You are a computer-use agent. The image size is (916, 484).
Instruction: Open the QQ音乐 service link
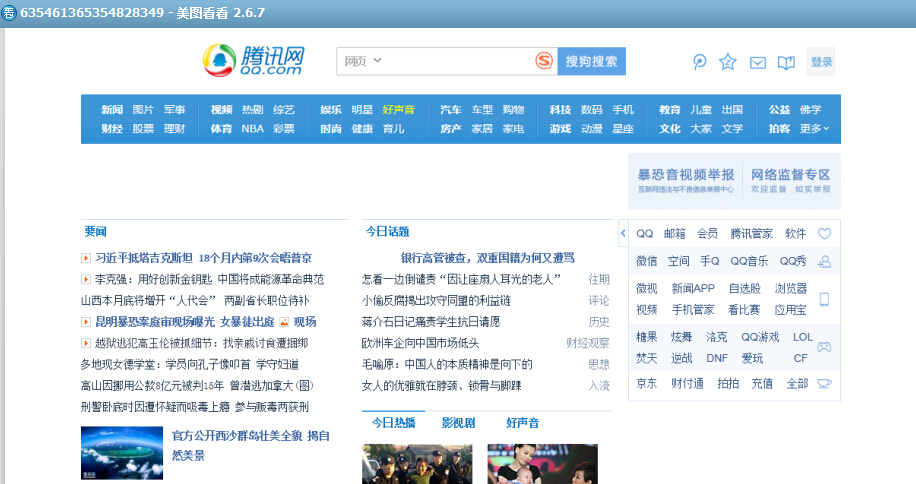pos(749,261)
